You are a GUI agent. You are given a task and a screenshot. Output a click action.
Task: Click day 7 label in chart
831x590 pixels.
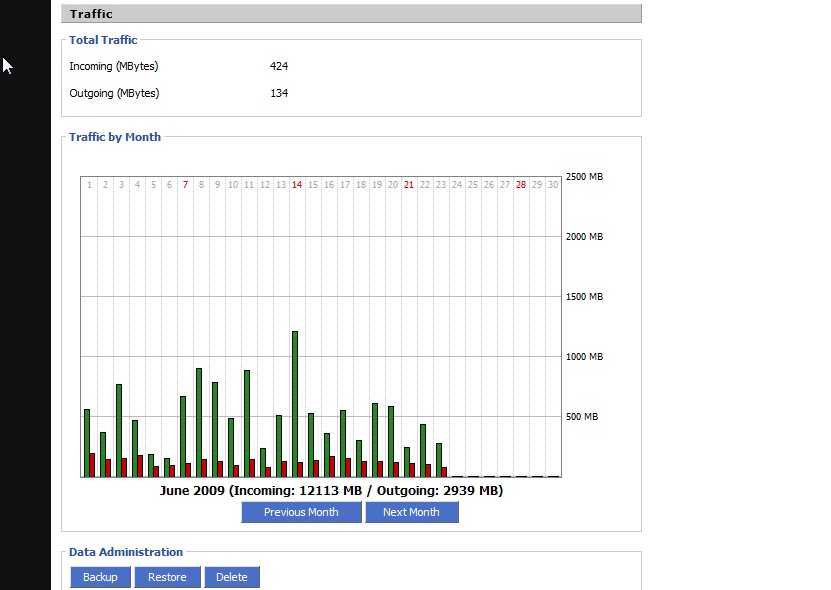pos(185,184)
